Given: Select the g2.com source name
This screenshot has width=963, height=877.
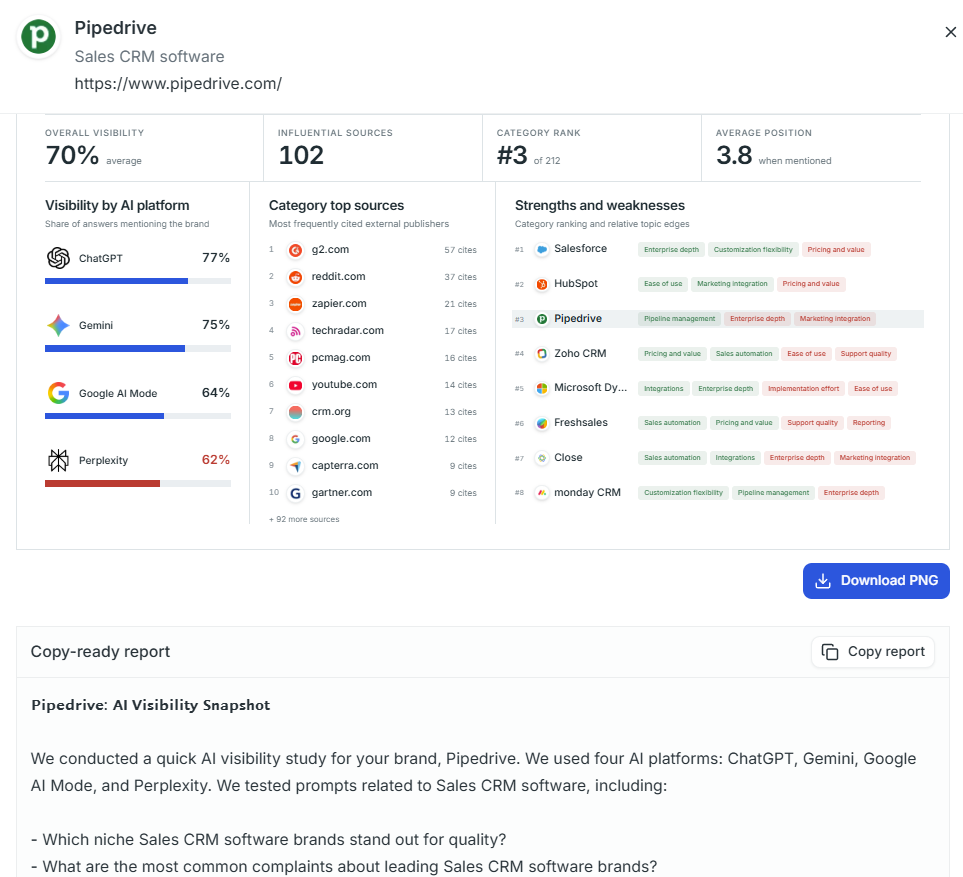Looking at the screenshot, I should pos(330,249).
